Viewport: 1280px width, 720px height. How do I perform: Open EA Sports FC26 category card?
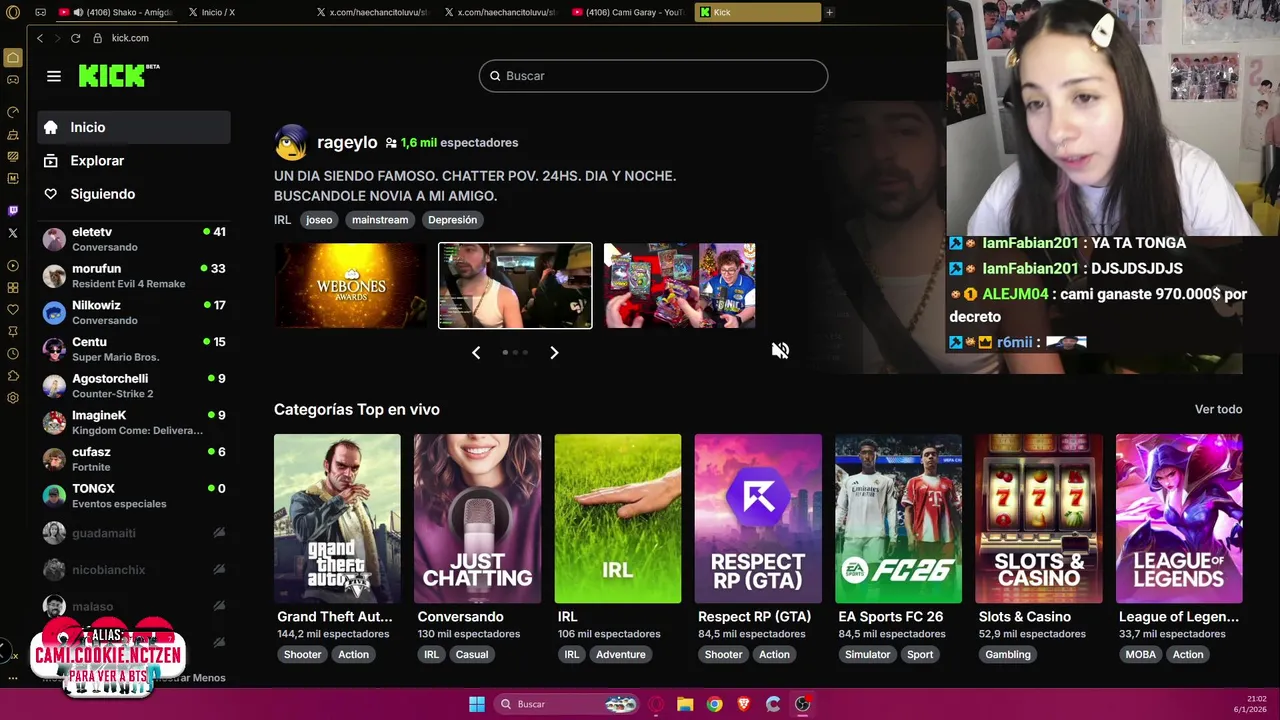coord(898,519)
